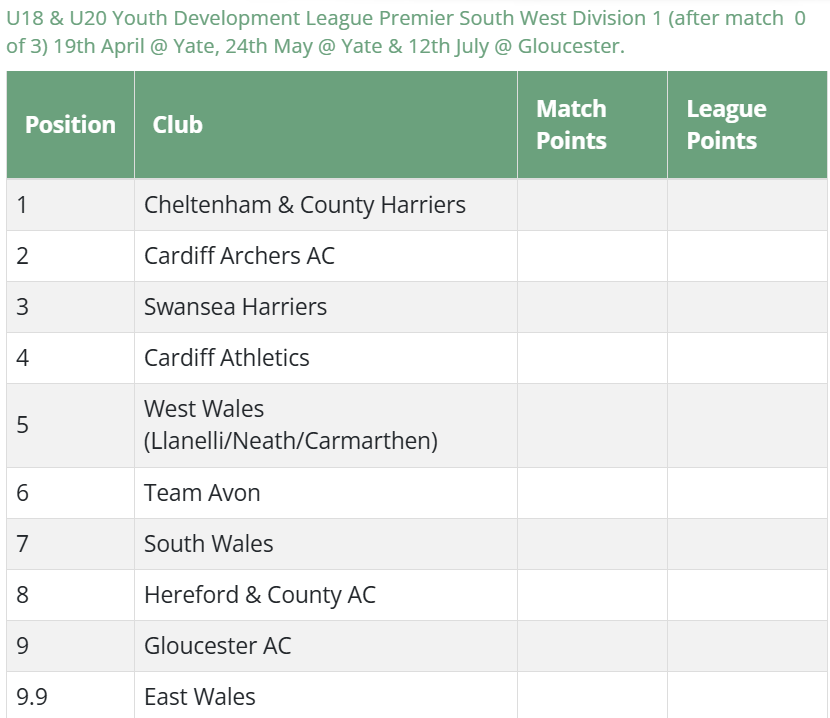This screenshot has height=718, width=830.
Task: Click Hereford & County AC entry
Action: [x=260, y=595]
